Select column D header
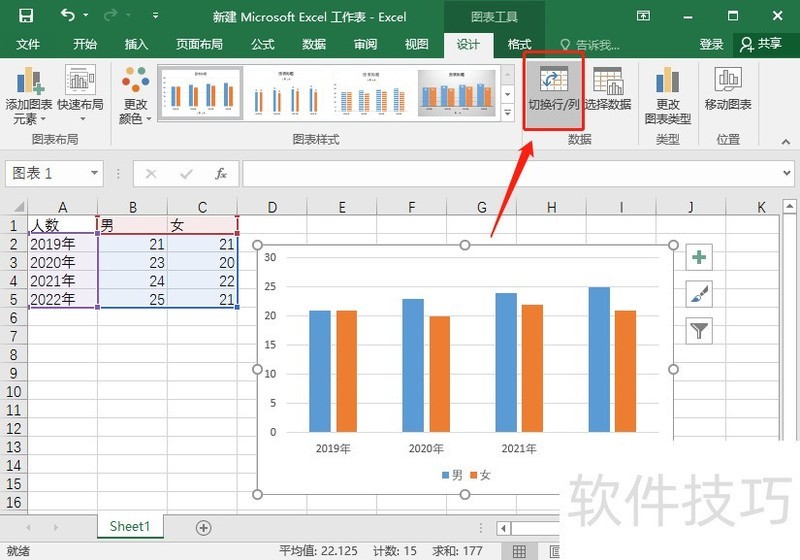800x560 pixels. click(272, 208)
